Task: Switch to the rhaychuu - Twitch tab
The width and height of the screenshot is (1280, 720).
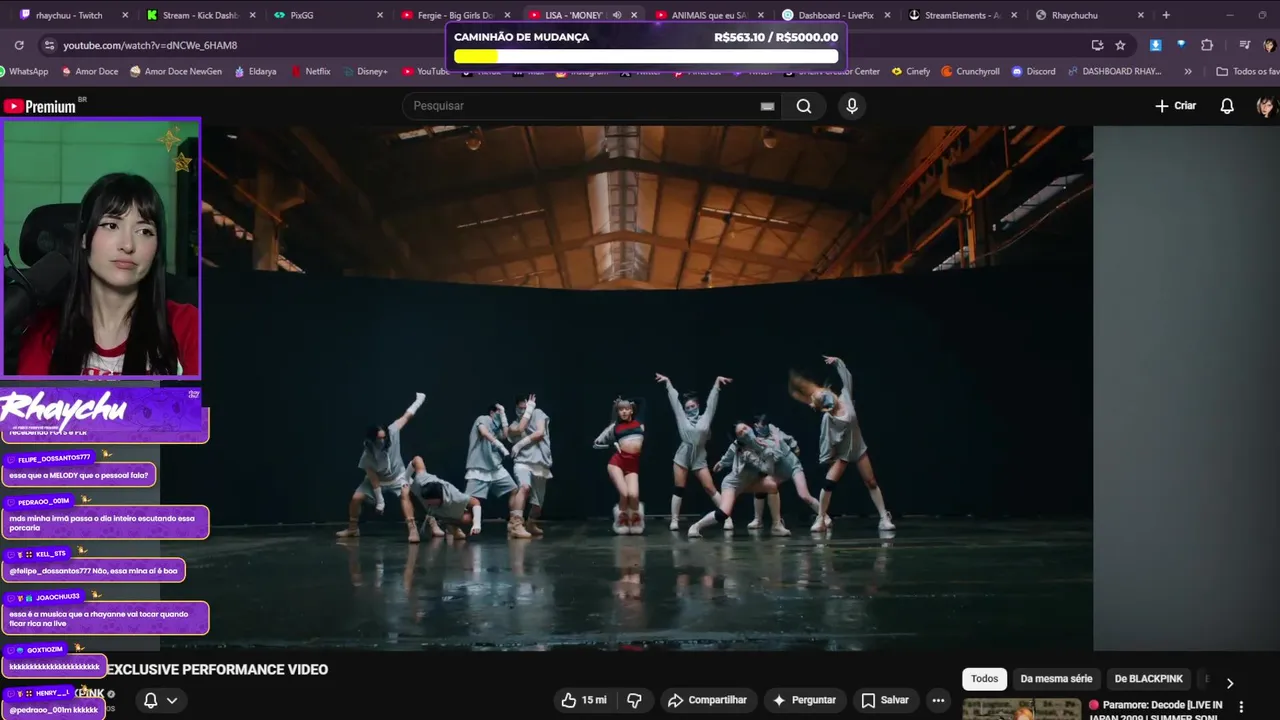Action: click(74, 15)
